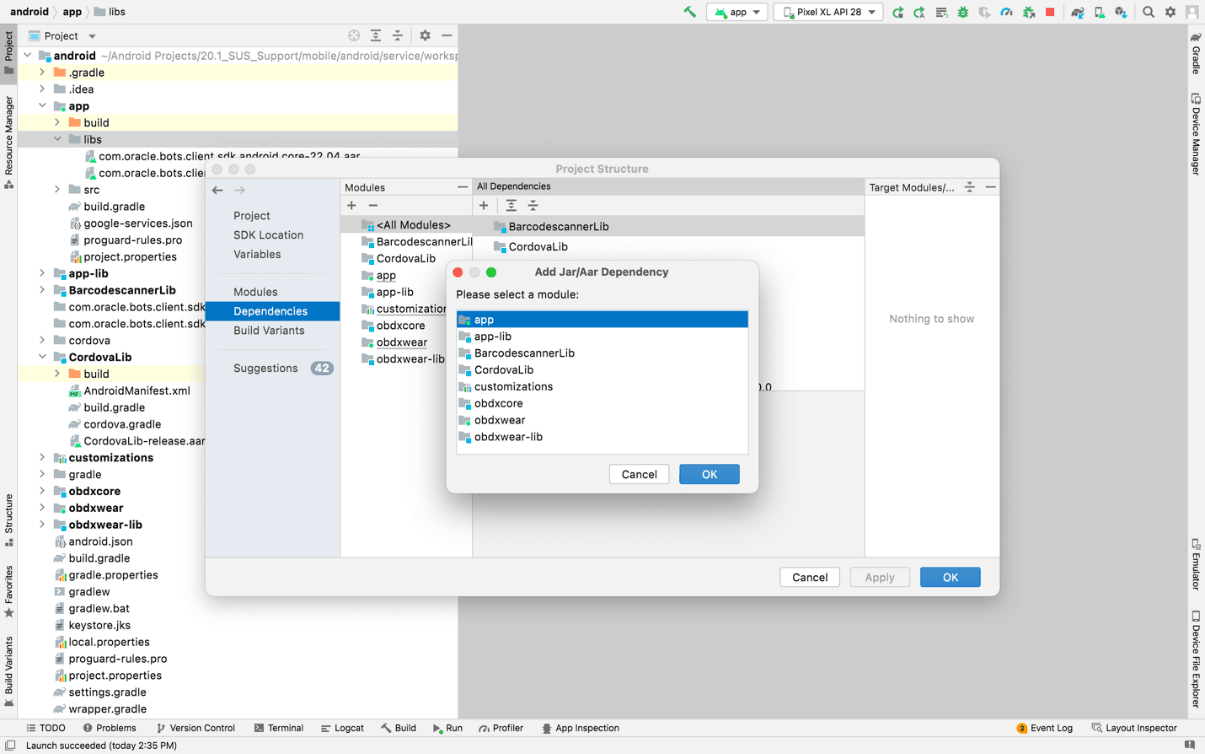The image size is (1205, 754).
Task: Click the Profile app gauge icon
Action: 1006,12
